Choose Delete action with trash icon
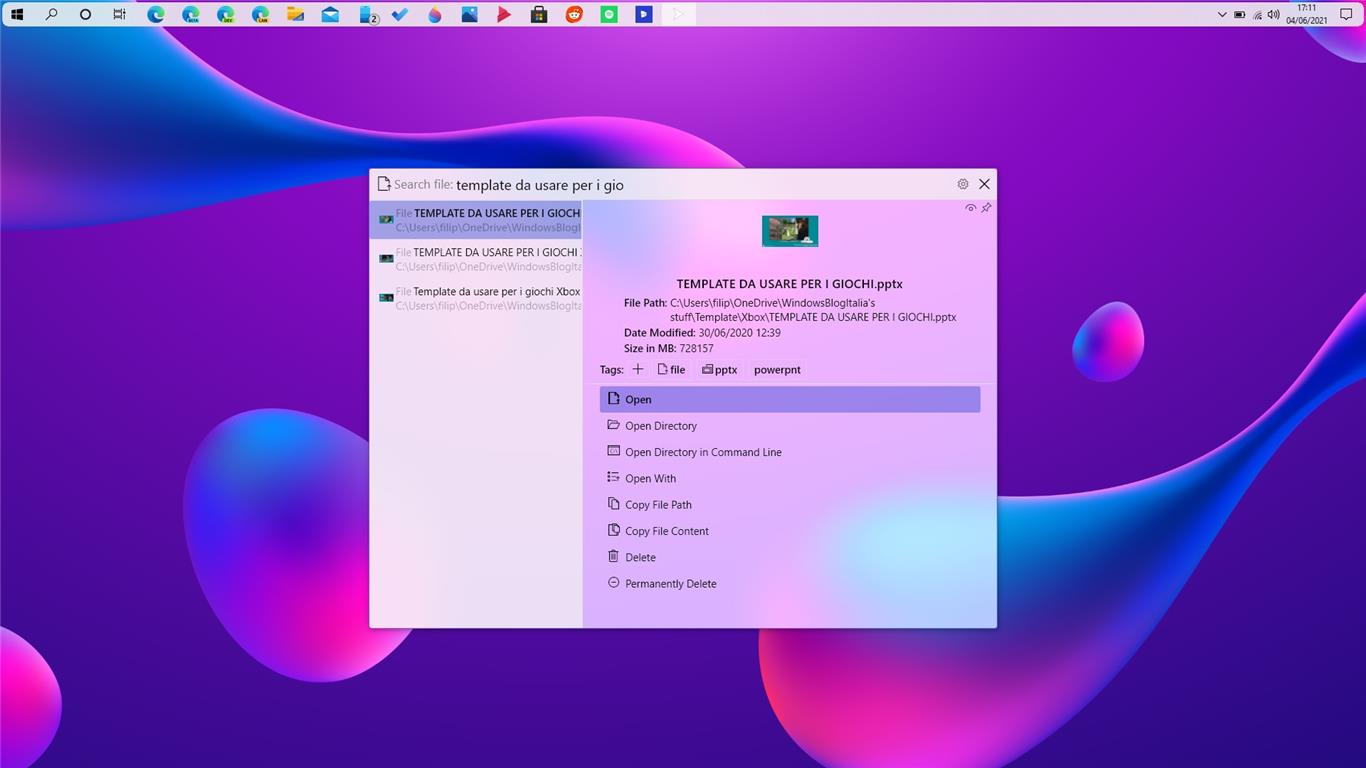Viewport: 1366px width, 768px height. (x=640, y=558)
